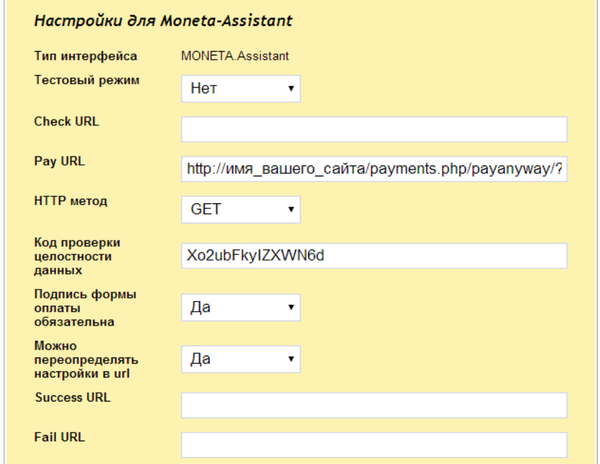Click the Pay URL input field

point(374,169)
